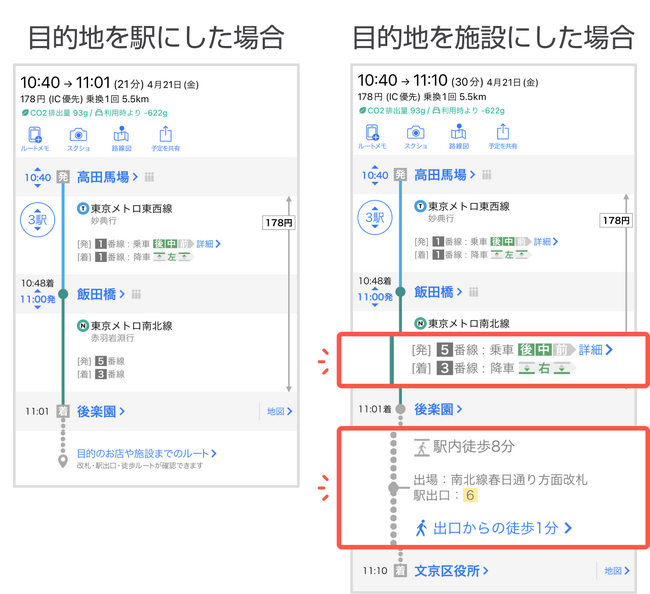
Task: Select 飯田橋 station in left panel
Action: pos(103,293)
